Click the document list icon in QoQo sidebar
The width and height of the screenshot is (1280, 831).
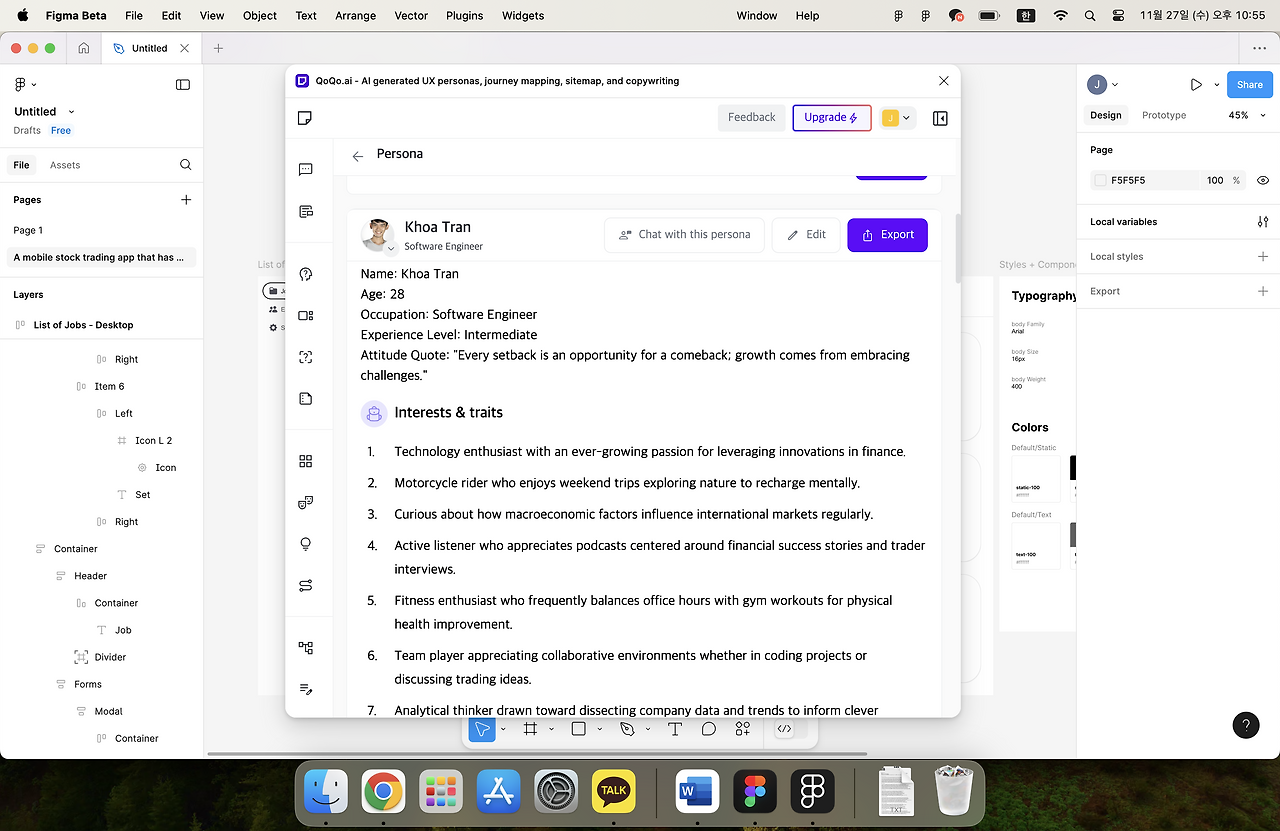pos(306,211)
